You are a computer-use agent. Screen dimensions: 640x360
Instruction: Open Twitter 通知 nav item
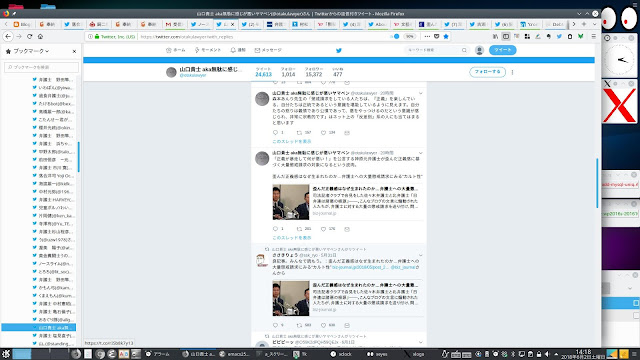point(238,50)
